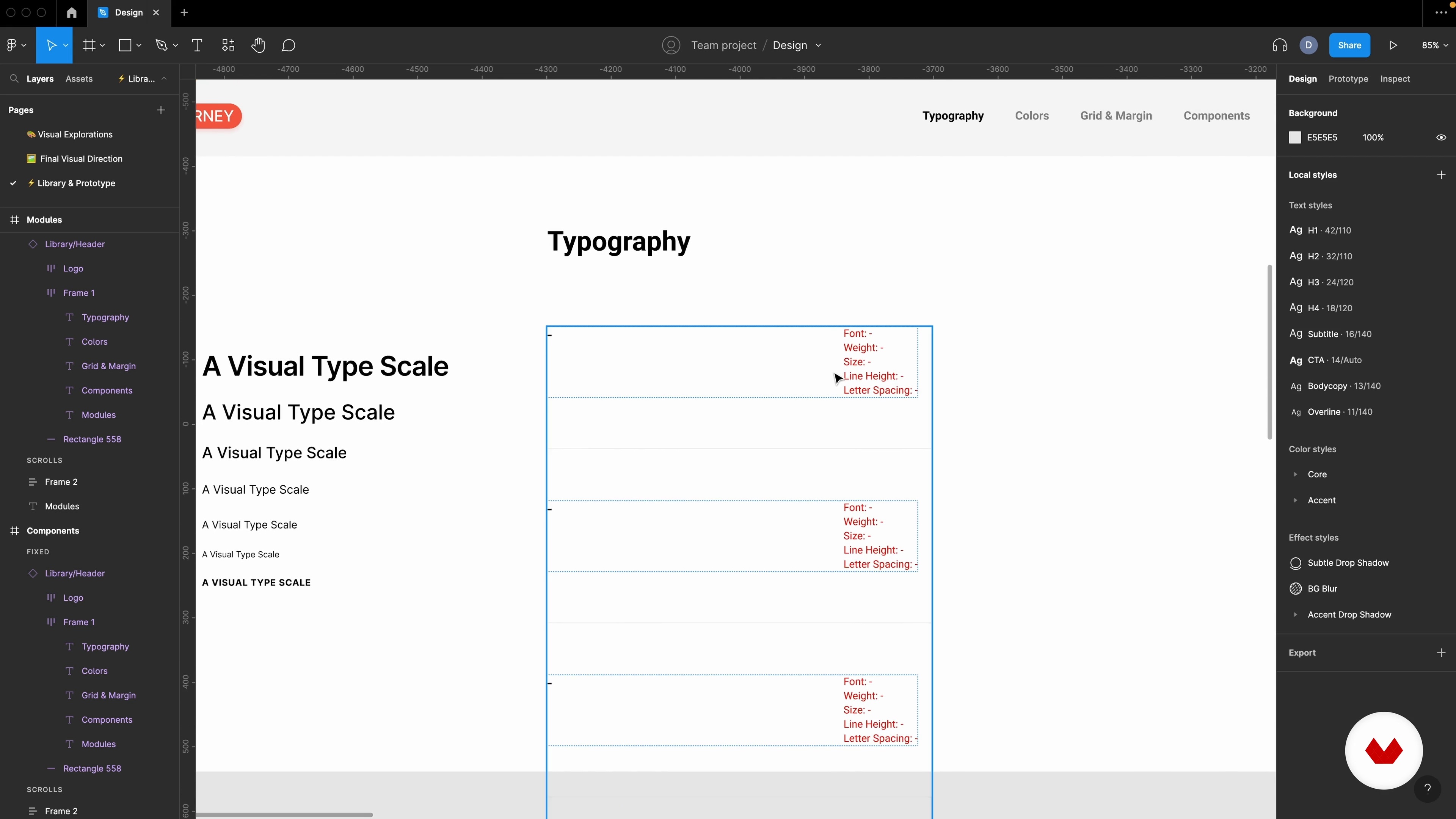Add a local style with plus icon
Viewport: 1456px width, 819px height.
pos(1441,175)
